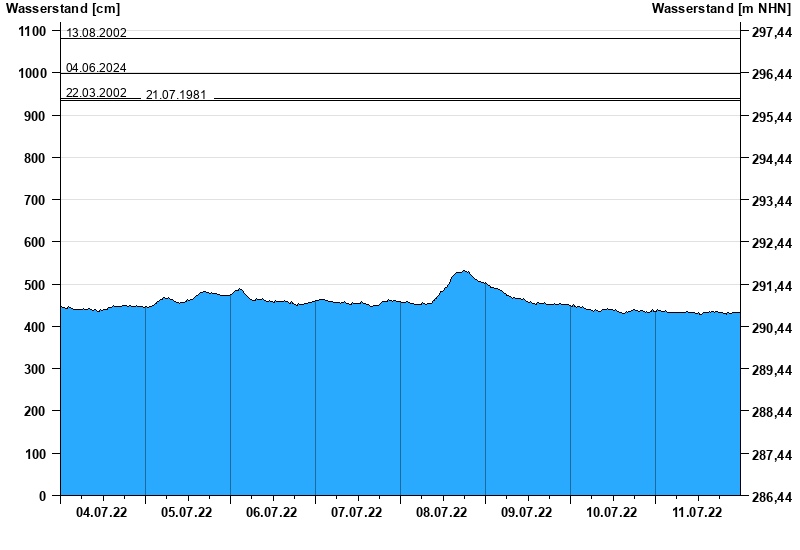Click the 21.07.1981 reference line label
This screenshot has width=800, height=550.
pyautogui.click(x=176, y=95)
